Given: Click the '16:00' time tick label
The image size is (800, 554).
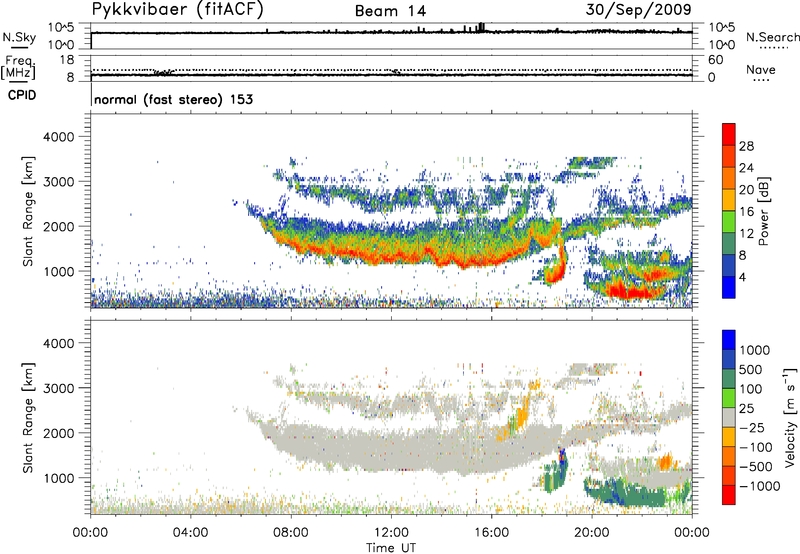Looking at the screenshot, I should (492, 533).
